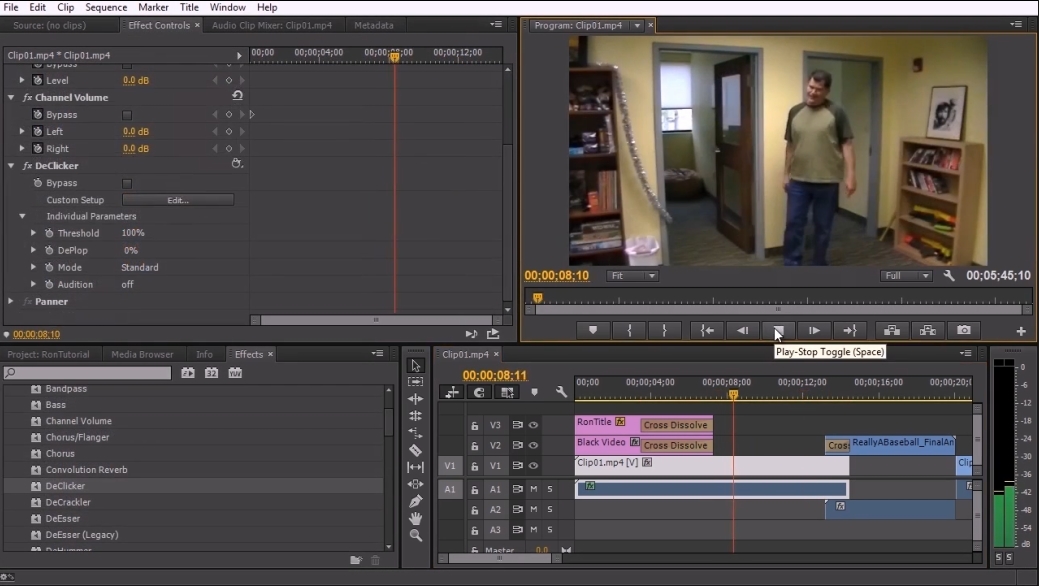The image size is (1039, 586).
Task: Collapse Channel Volume effect
Action: 11,97
